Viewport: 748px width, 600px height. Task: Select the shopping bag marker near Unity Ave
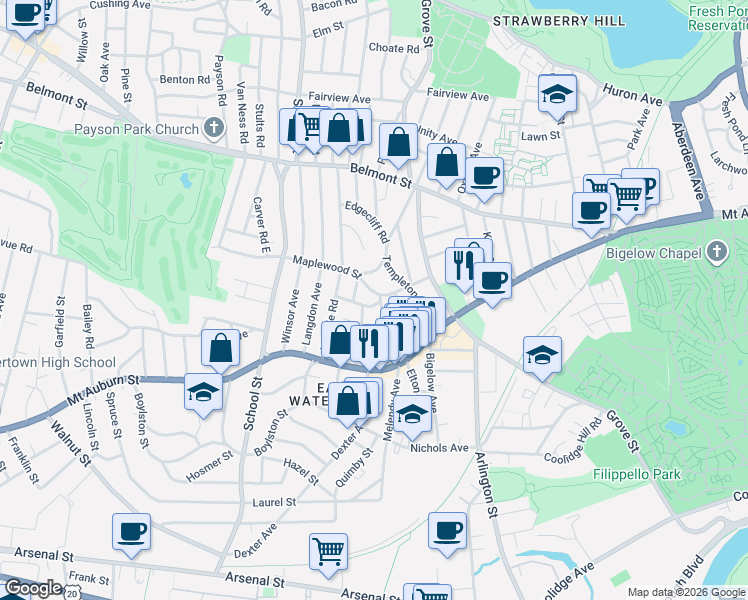click(446, 163)
